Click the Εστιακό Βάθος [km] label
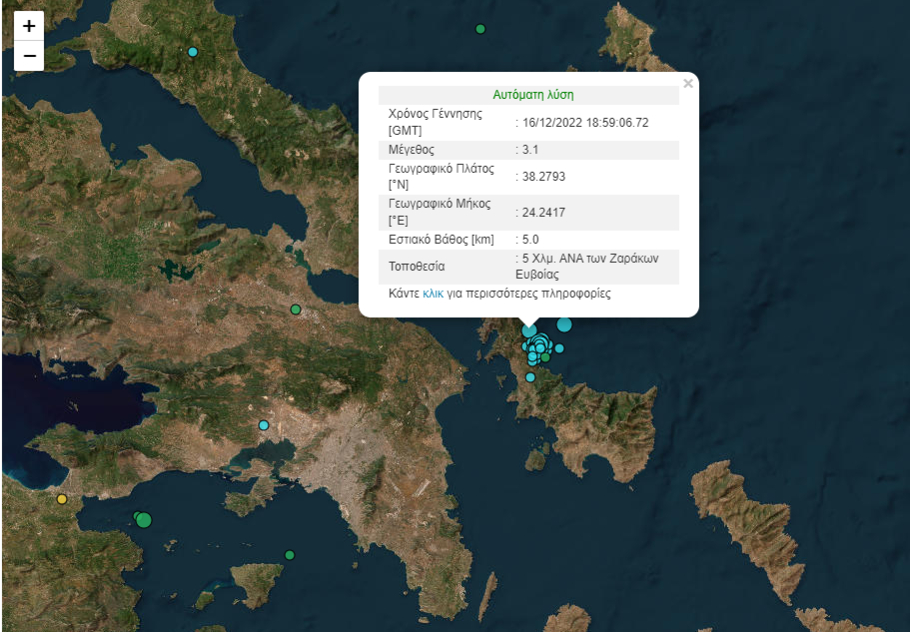This screenshot has width=910, height=632. pos(441,240)
